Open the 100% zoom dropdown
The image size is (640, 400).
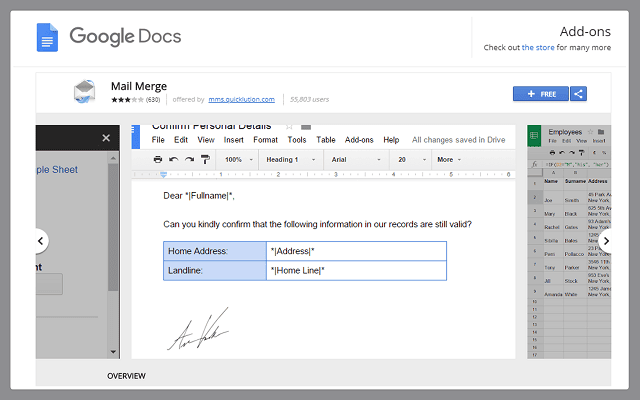(239, 160)
